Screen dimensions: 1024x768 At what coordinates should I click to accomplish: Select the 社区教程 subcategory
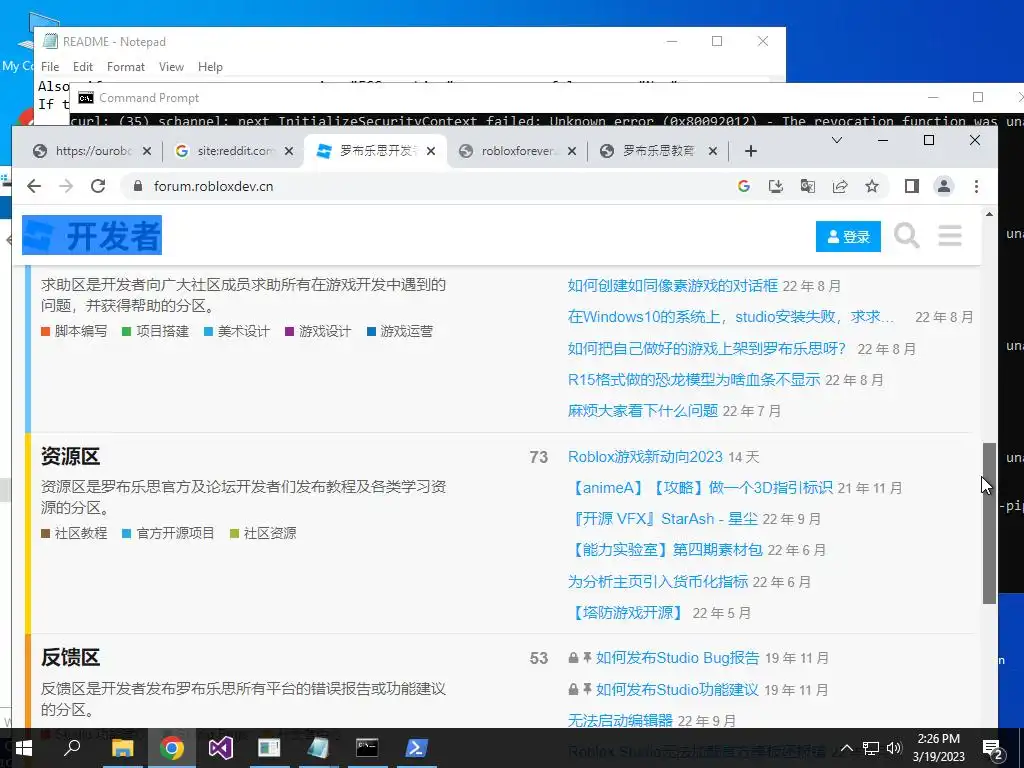click(74, 533)
